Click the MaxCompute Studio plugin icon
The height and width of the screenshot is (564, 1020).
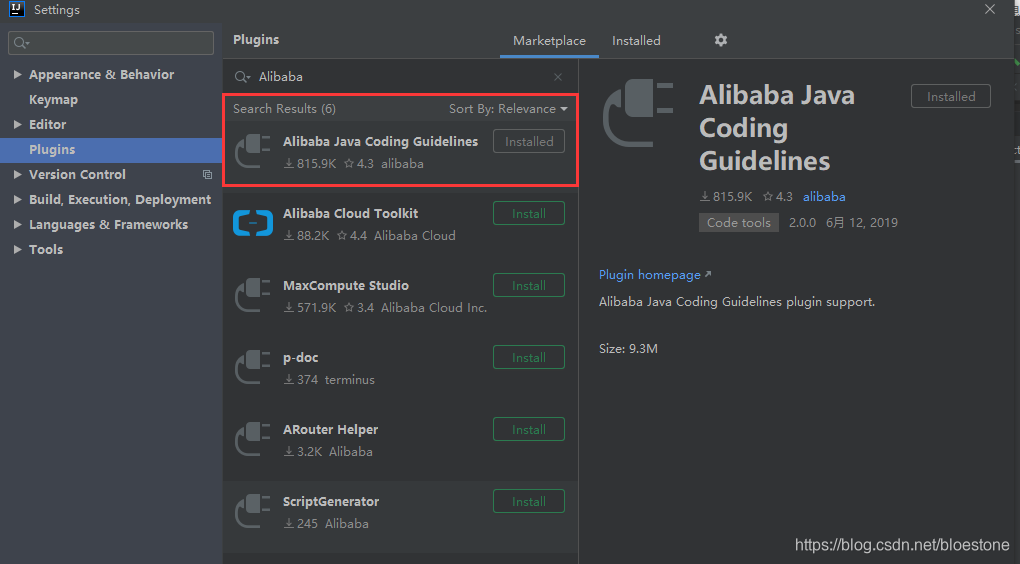click(253, 295)
